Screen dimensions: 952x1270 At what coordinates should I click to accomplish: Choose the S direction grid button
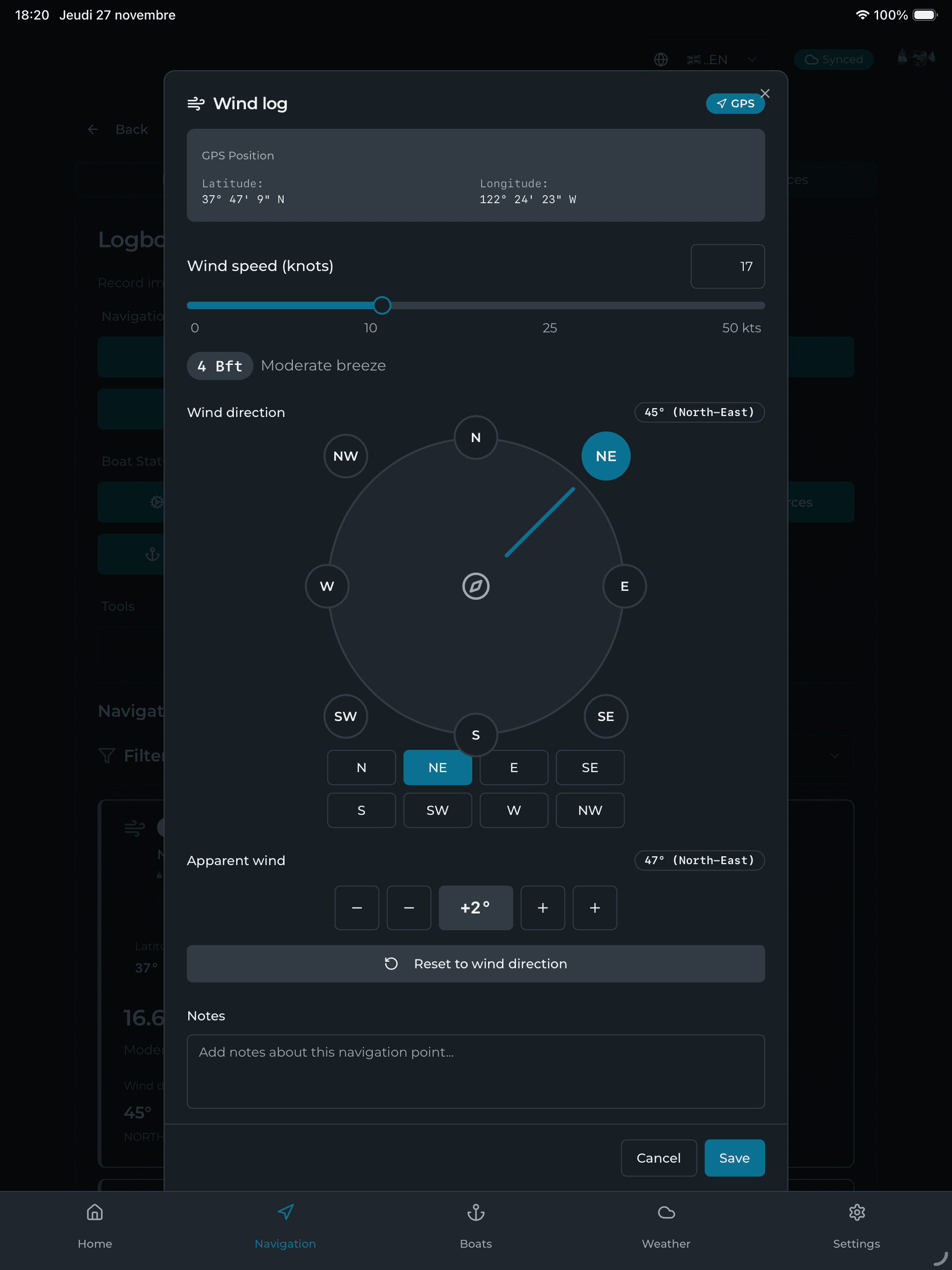(x=361, y=810)
